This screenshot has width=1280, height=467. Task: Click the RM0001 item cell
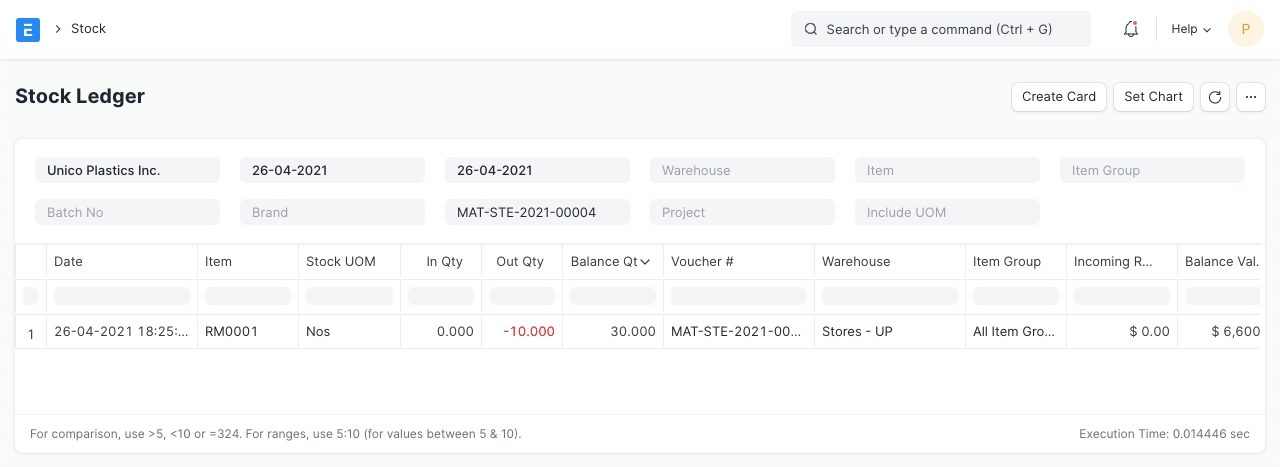[231, 332]
